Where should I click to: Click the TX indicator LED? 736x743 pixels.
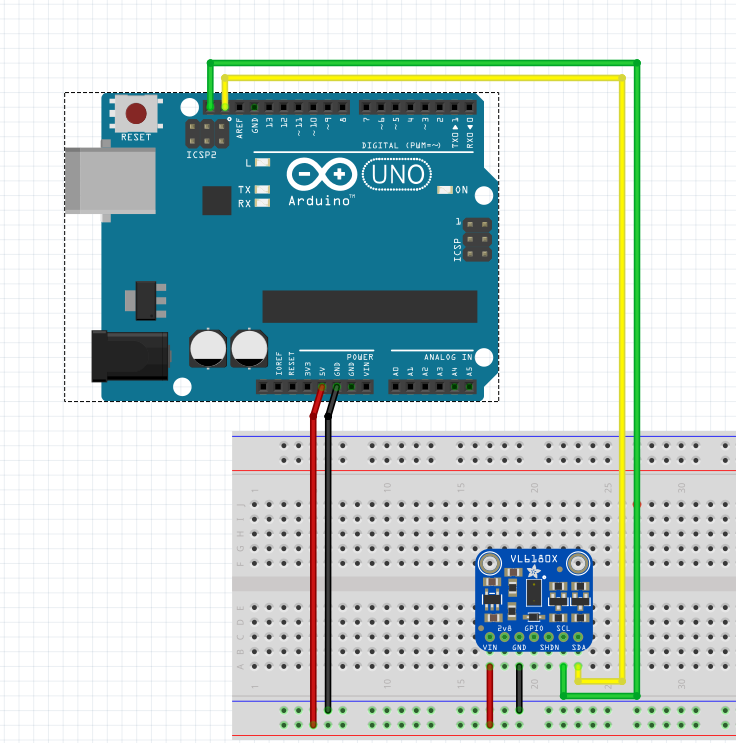(263, 190)
